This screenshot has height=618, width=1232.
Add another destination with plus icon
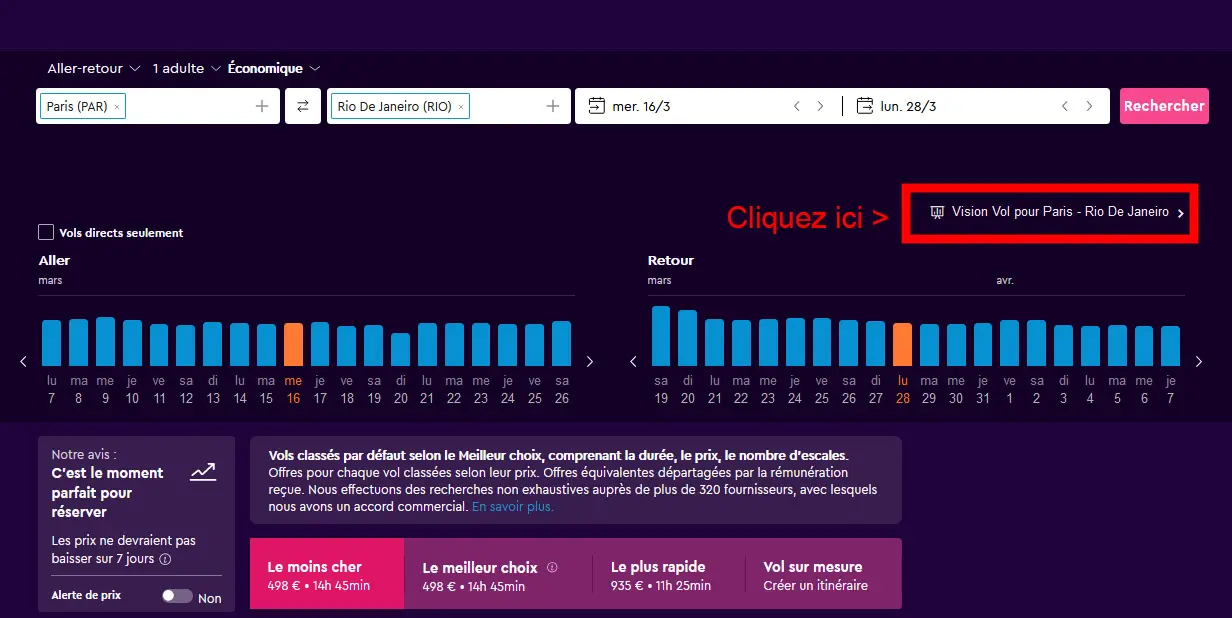pyautogui.click(x=552, y=106)
